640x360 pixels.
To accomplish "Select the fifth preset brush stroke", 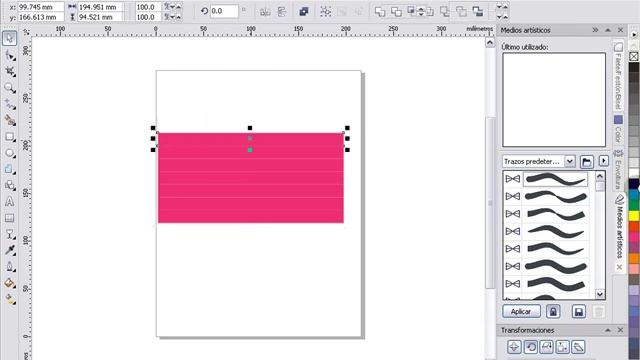I will click(556, 249).
